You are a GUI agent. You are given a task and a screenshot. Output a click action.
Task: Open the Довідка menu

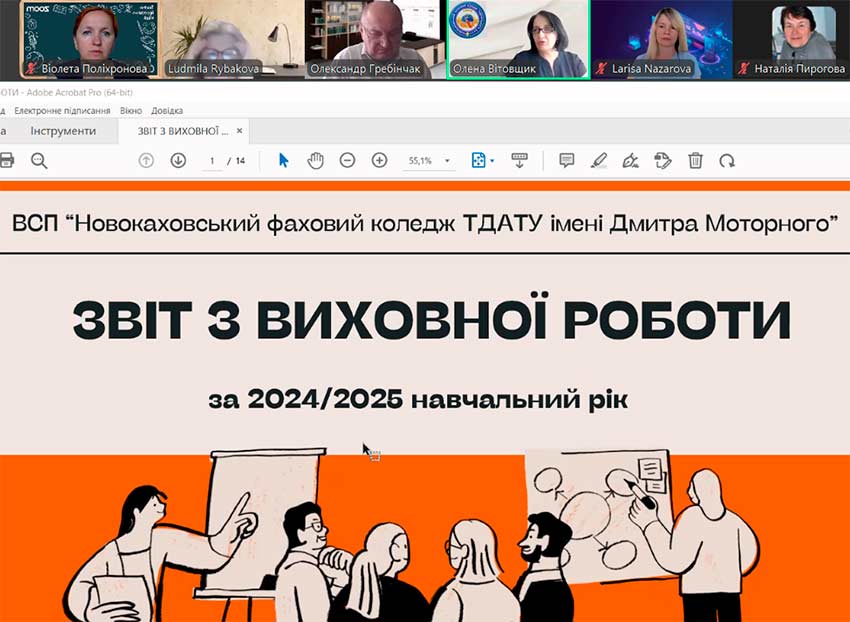(x=169, y=110)
